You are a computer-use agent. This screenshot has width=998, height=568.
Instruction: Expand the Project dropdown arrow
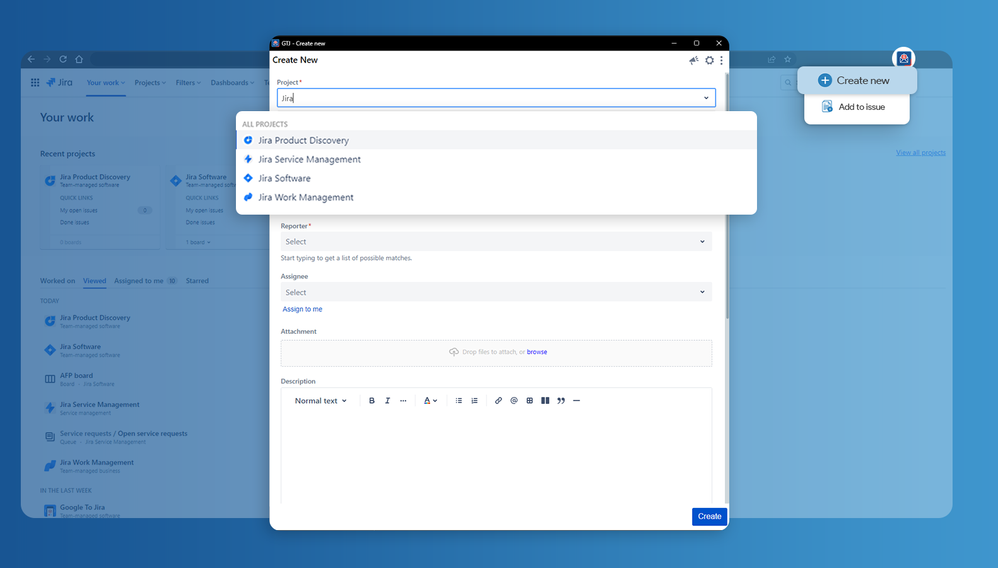[x=706, y=98]
